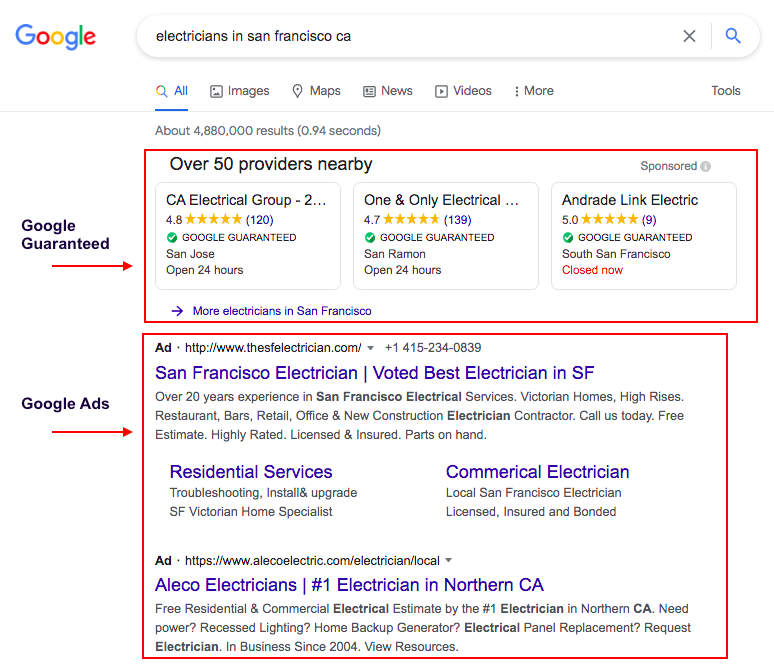
Task: Click Licensed, Insured and Bonded text
Action: click(x=531, y=512)
